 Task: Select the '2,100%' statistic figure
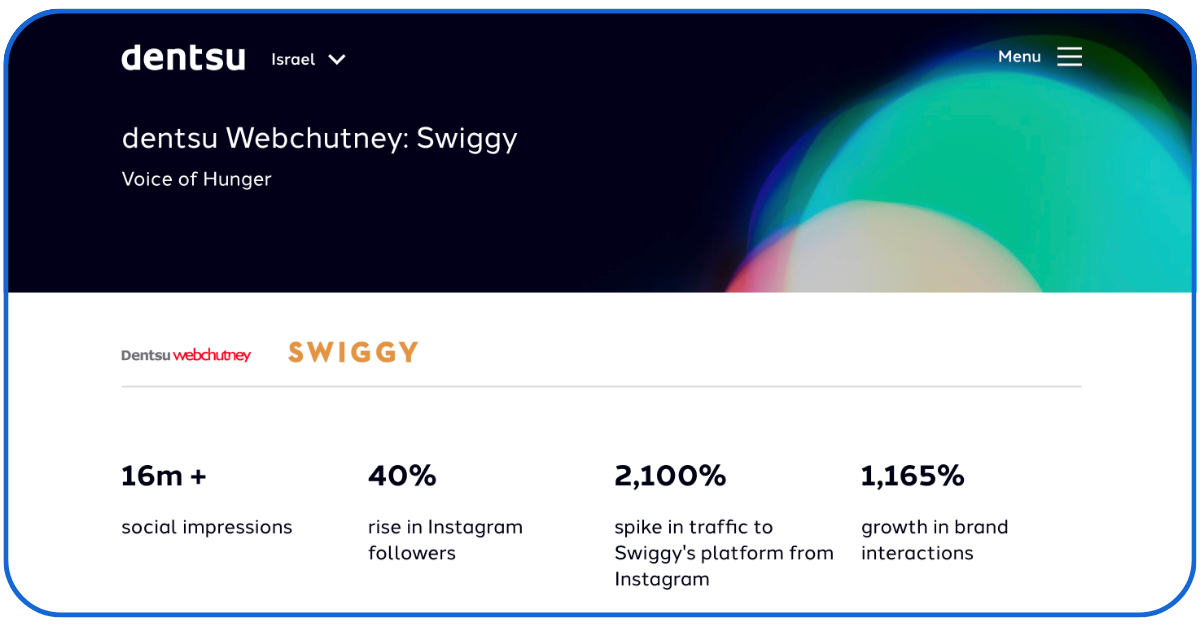(x=670, y=476)
